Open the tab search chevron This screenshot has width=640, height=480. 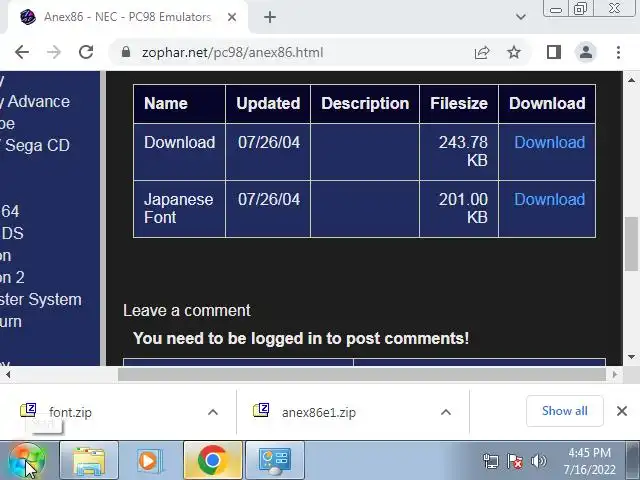520,17
